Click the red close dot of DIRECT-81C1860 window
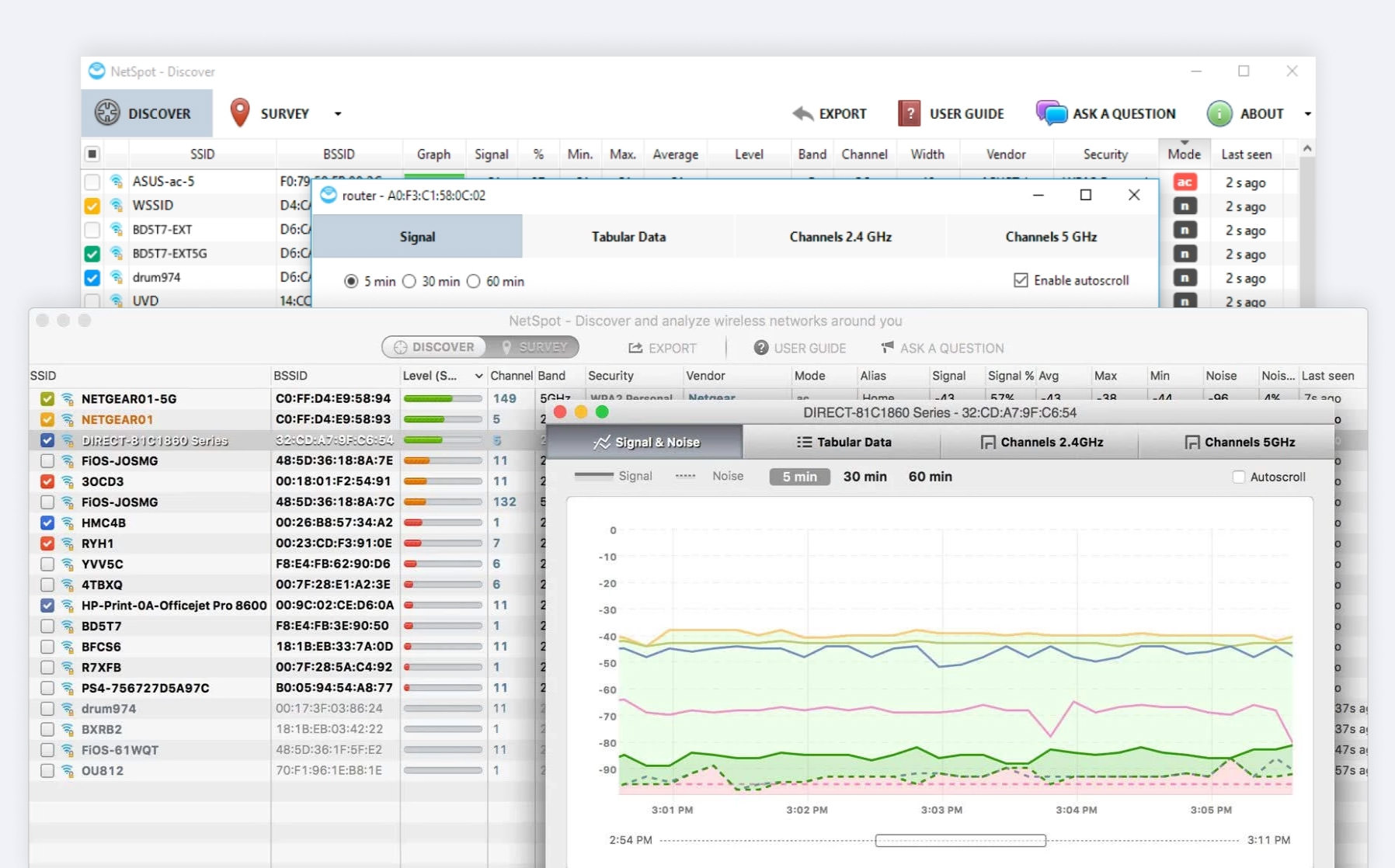This screenshot has width=1395, height=868. pyautogui.click(x=560, y=411)
